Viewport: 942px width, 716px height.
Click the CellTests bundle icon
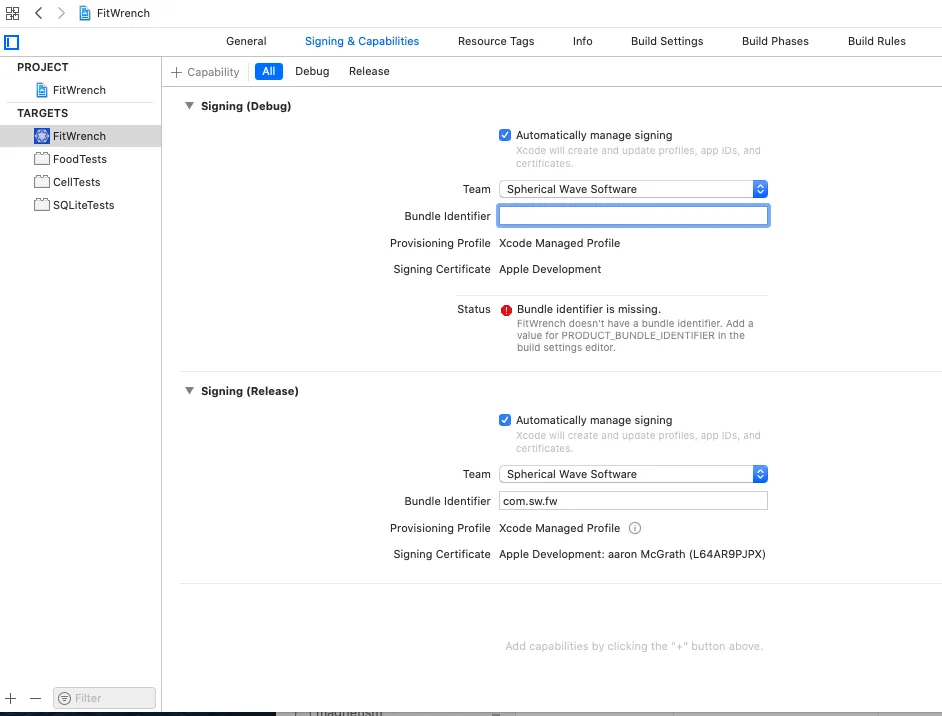click(41, 182)
